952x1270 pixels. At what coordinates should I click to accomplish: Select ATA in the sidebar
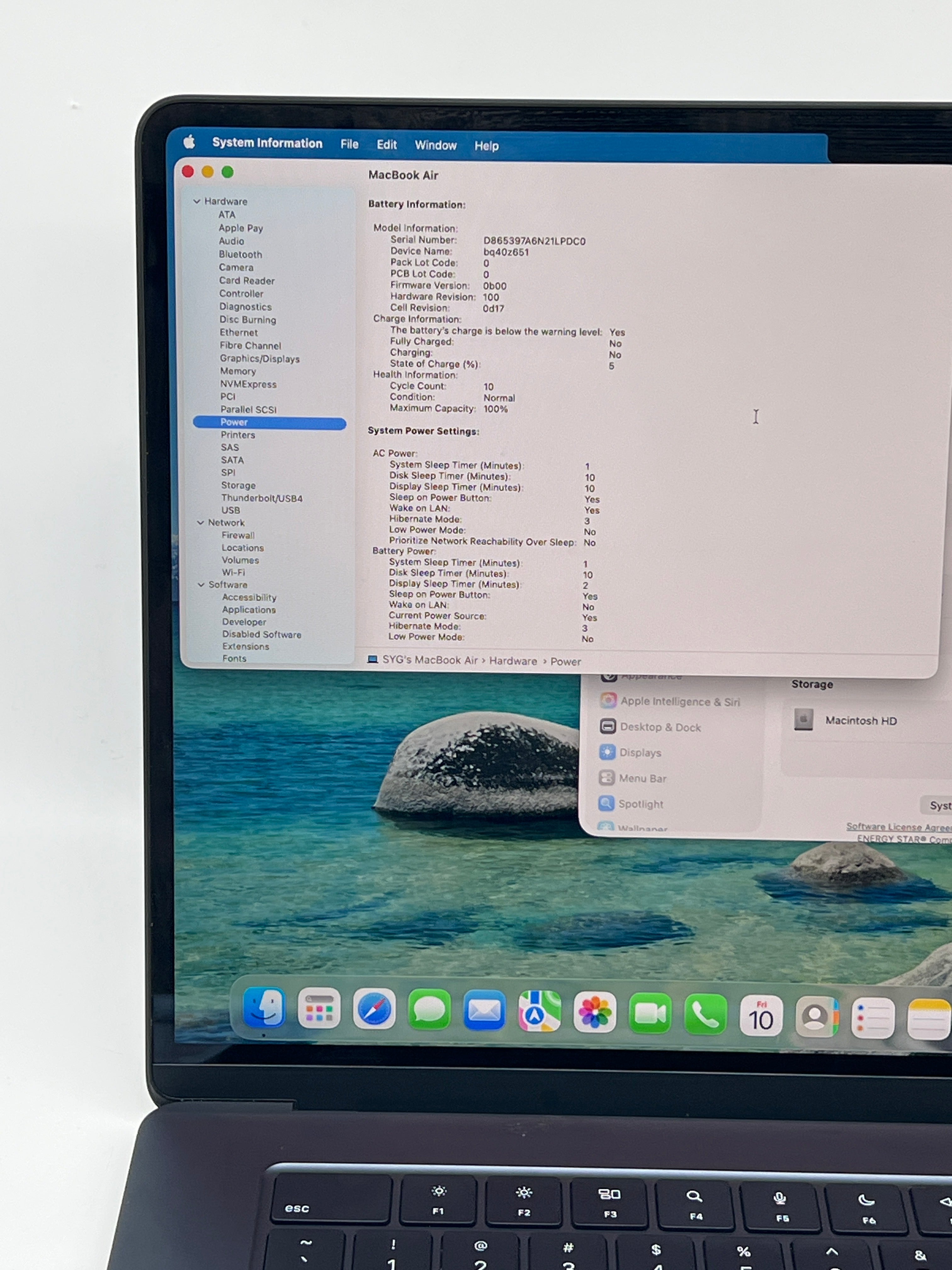click(x=227, y=214)
